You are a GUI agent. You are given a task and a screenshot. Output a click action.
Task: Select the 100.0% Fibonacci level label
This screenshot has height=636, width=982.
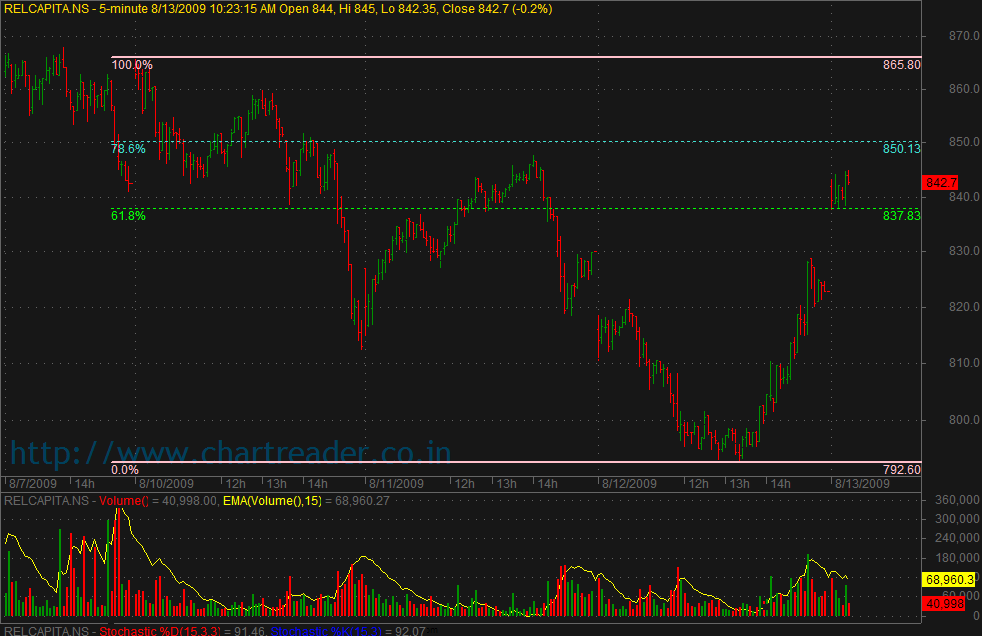point(131,65)
